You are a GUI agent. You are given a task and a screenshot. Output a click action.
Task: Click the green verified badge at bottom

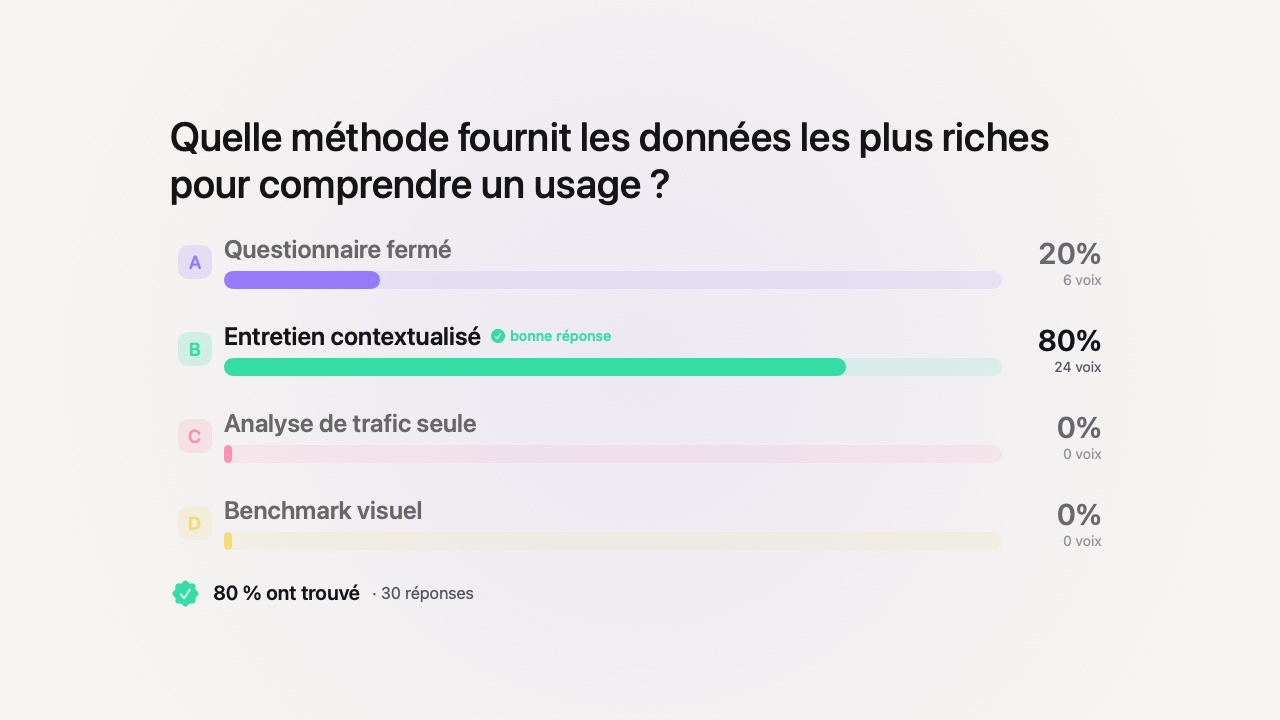(185, 594)
